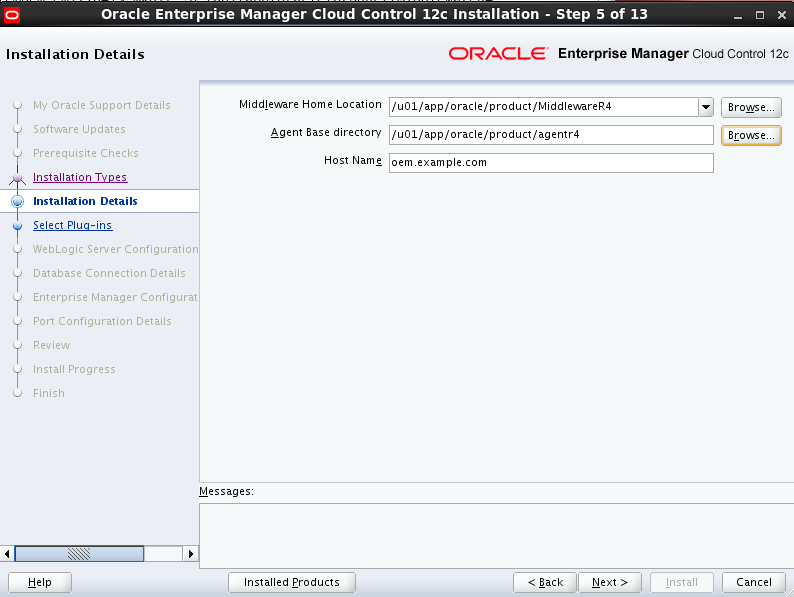Click the right arrow of sidebar scrollbar
This screenshot has height=597, width=794.
coord(190,554)
